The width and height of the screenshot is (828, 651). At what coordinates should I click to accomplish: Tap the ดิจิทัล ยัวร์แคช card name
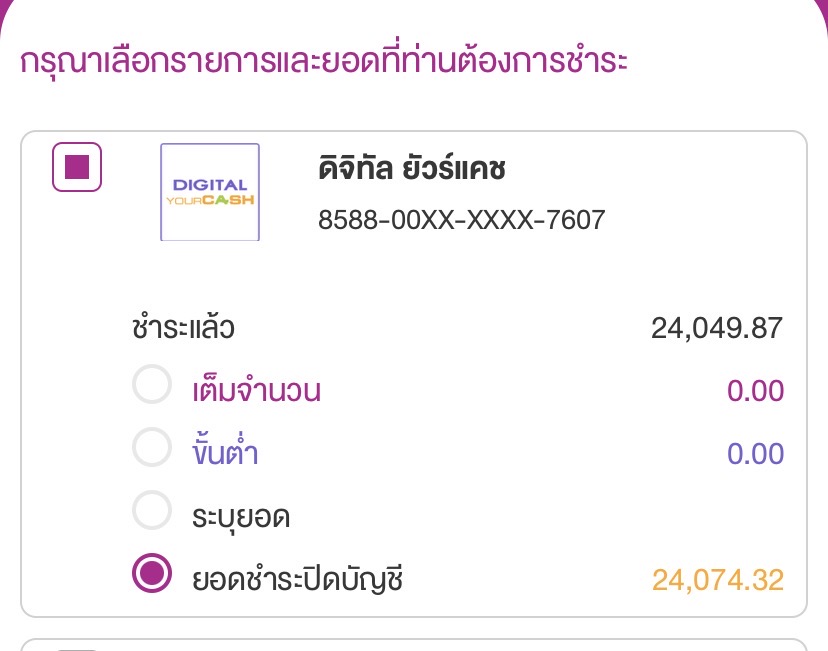click(x=412, y=169)
